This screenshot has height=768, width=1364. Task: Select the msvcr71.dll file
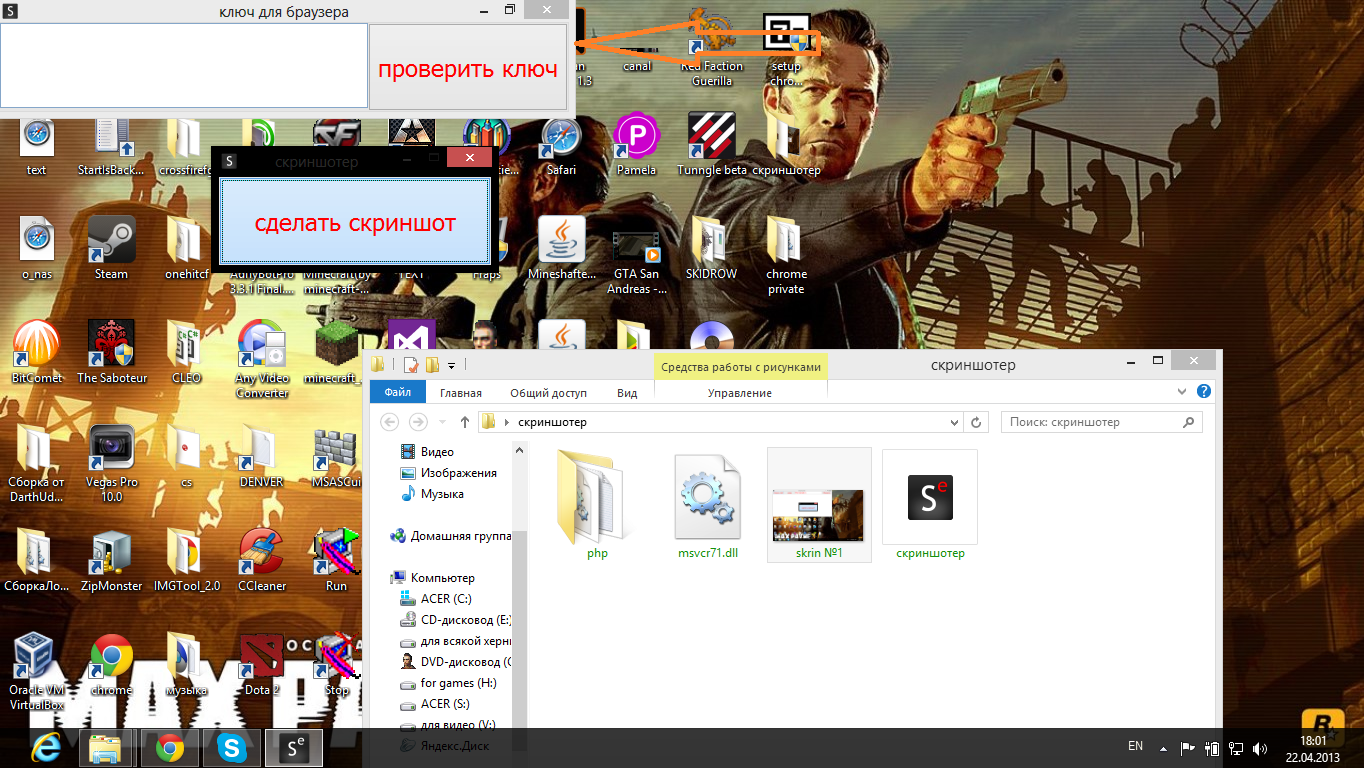point(708,503)
